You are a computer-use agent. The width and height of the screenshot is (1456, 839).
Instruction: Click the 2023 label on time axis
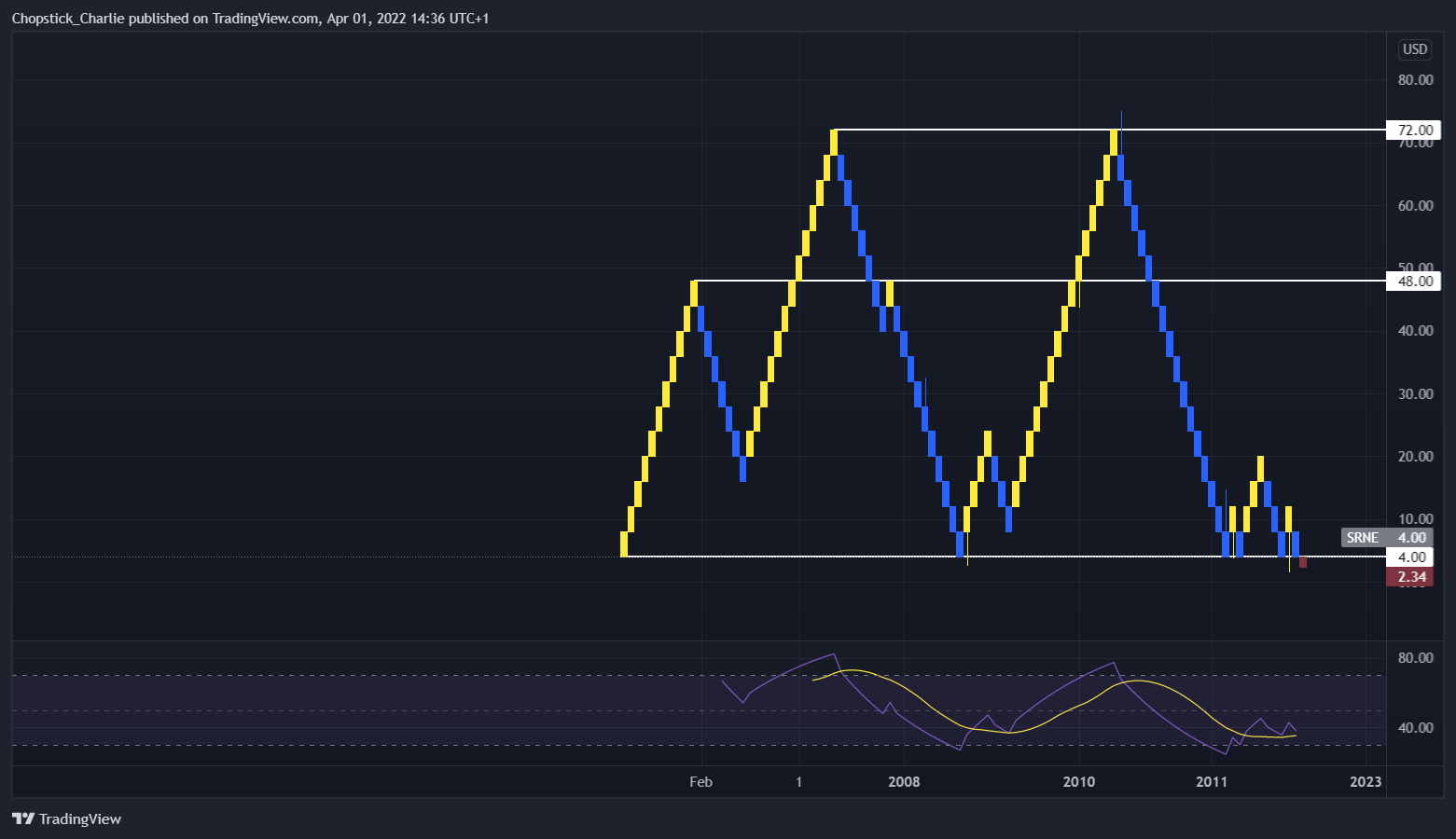(1366, 782)
